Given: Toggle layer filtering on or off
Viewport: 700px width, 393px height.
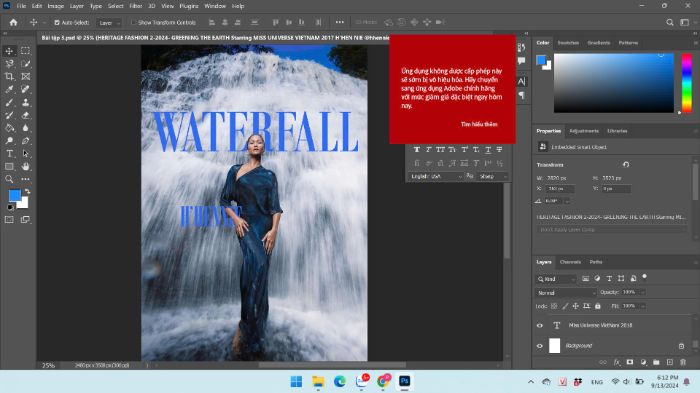Looking at the screenshot, I should tap(644, 277).
